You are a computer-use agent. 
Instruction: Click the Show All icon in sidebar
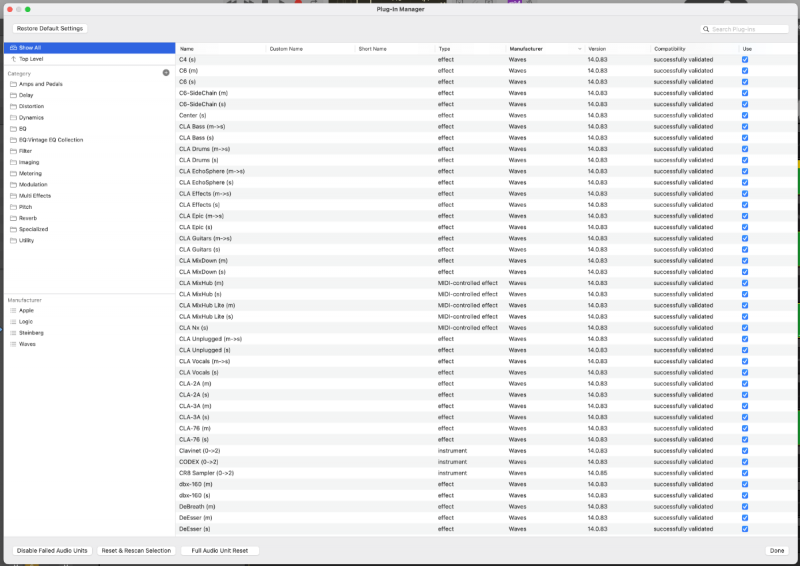click(13, 48)
